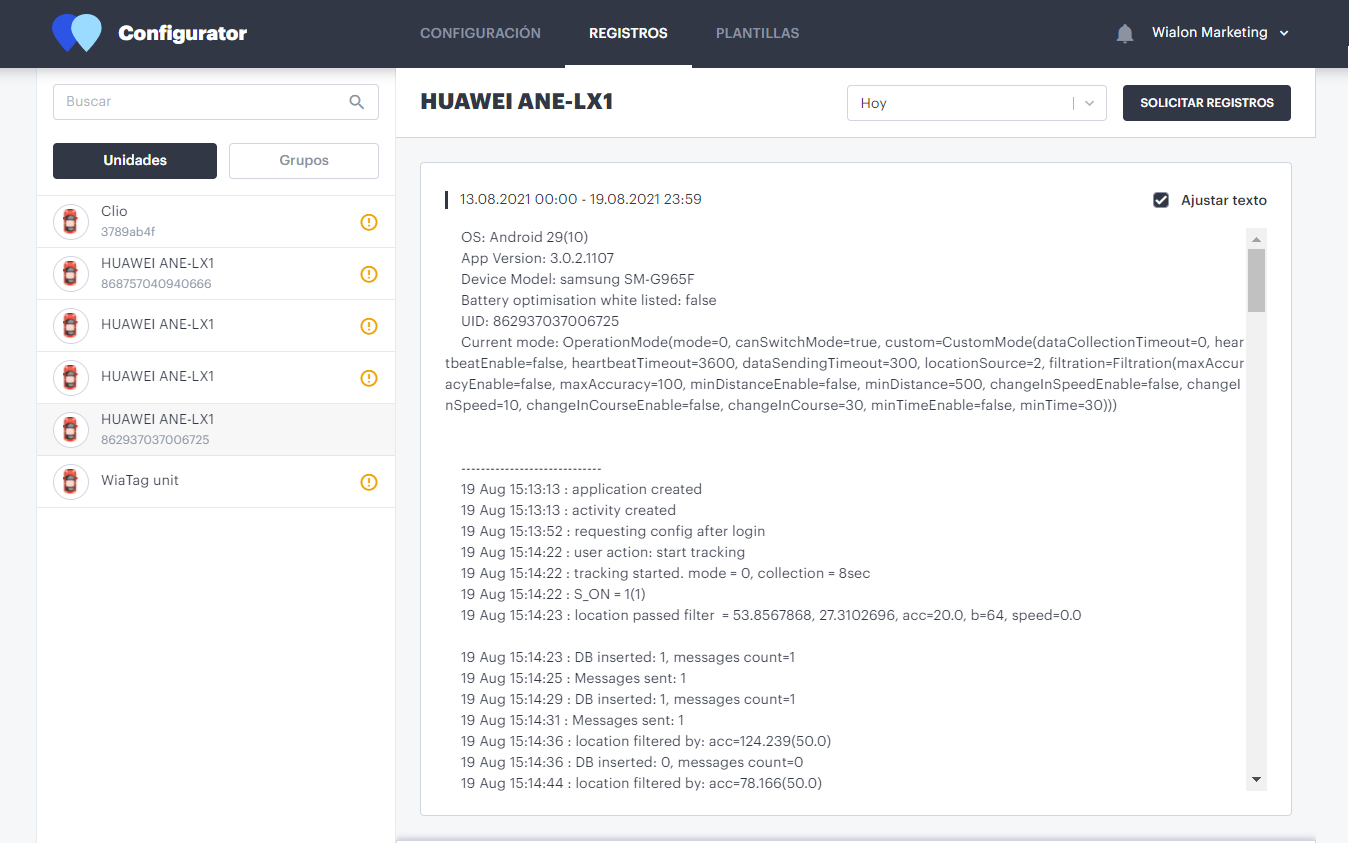
Task: Click 'acc=124.239(50.0)' filtered entry
Action: pyautogui.click(x=646, y=741)
